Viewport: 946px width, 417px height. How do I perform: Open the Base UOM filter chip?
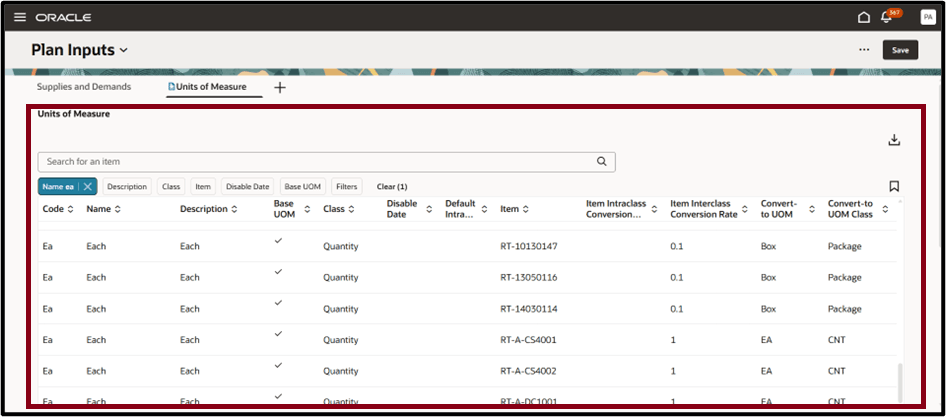pos(302,186)
